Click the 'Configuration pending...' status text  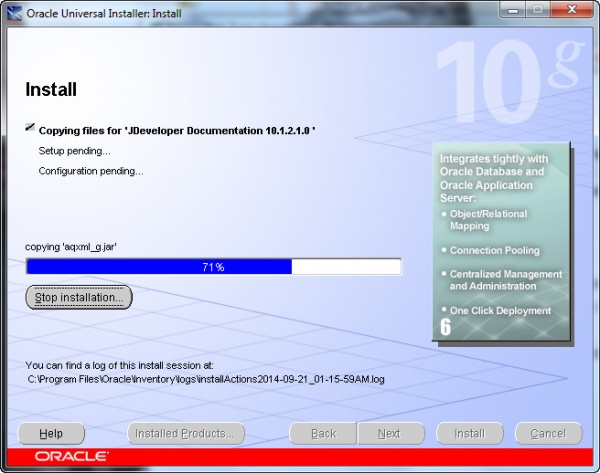point(91,171)
